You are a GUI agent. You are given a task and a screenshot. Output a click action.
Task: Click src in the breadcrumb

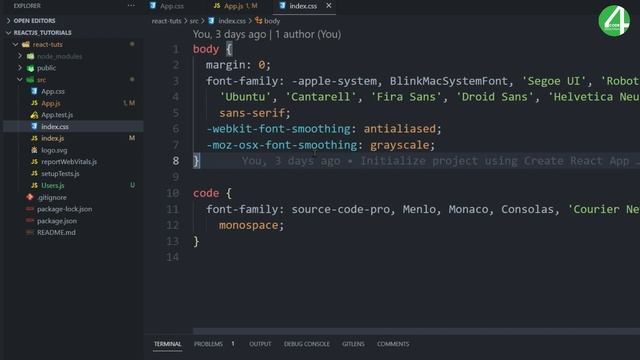[194, 21]
